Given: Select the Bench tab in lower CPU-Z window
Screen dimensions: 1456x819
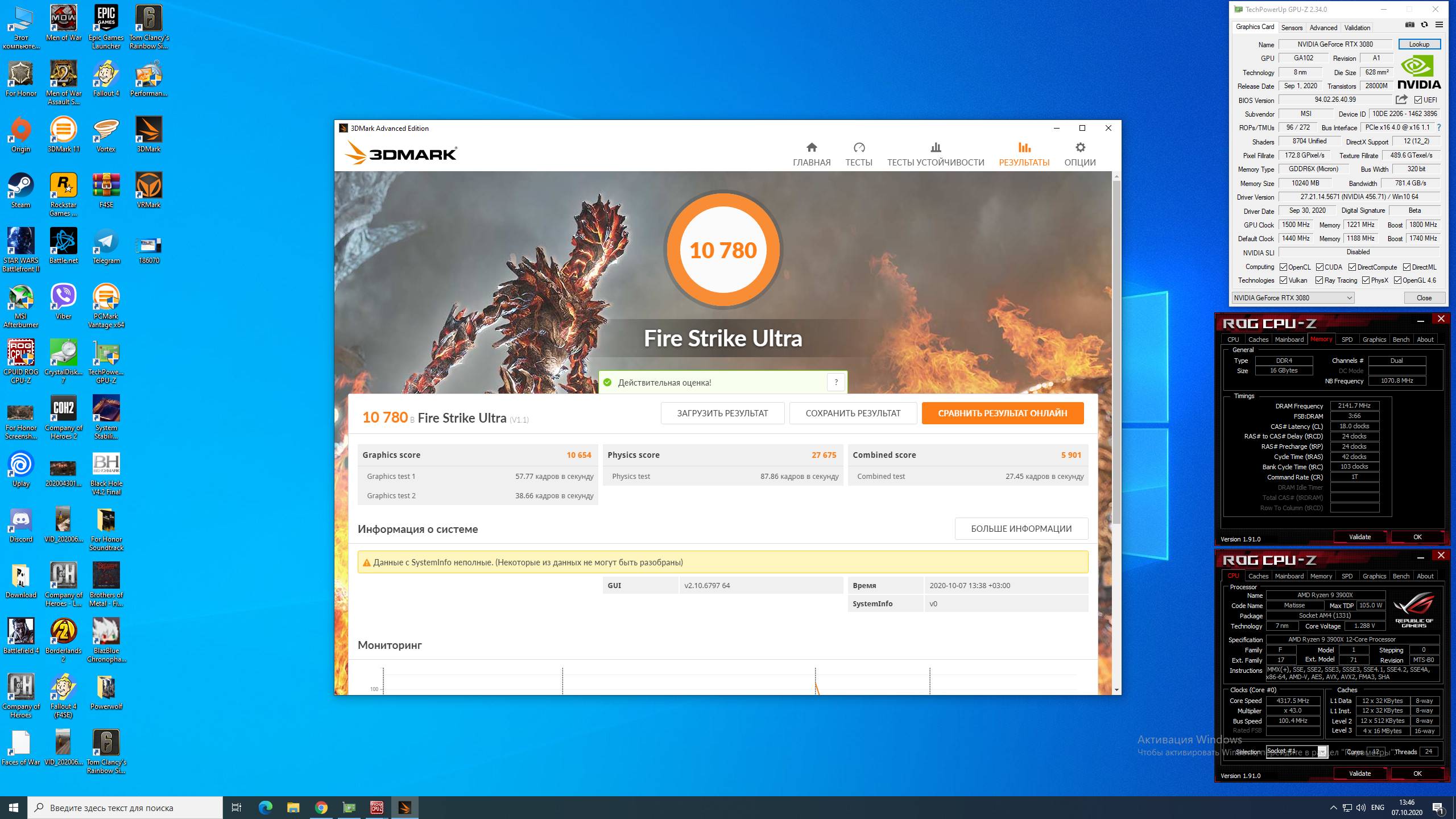Looking at the screenshot, I should (1401, 576).
